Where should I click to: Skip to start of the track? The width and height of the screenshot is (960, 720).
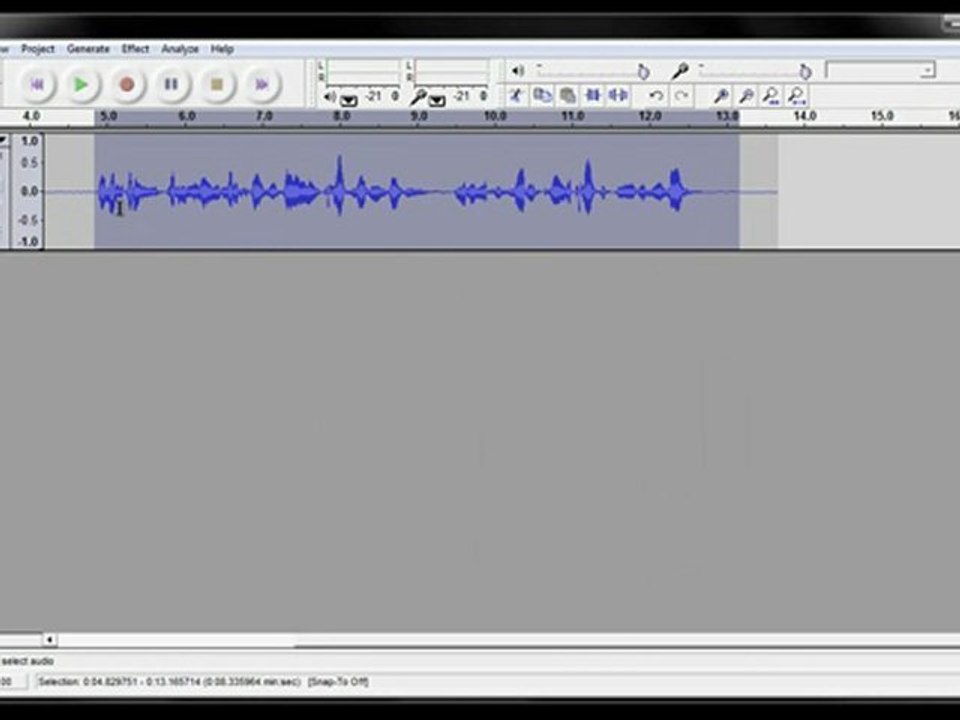tap(37, 84)
